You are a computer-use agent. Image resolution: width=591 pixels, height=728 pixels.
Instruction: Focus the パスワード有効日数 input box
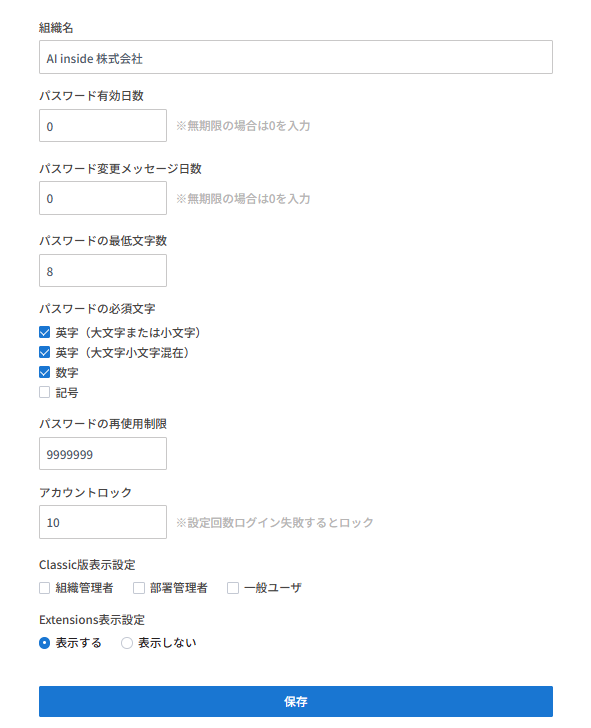(x=103, y=125)
